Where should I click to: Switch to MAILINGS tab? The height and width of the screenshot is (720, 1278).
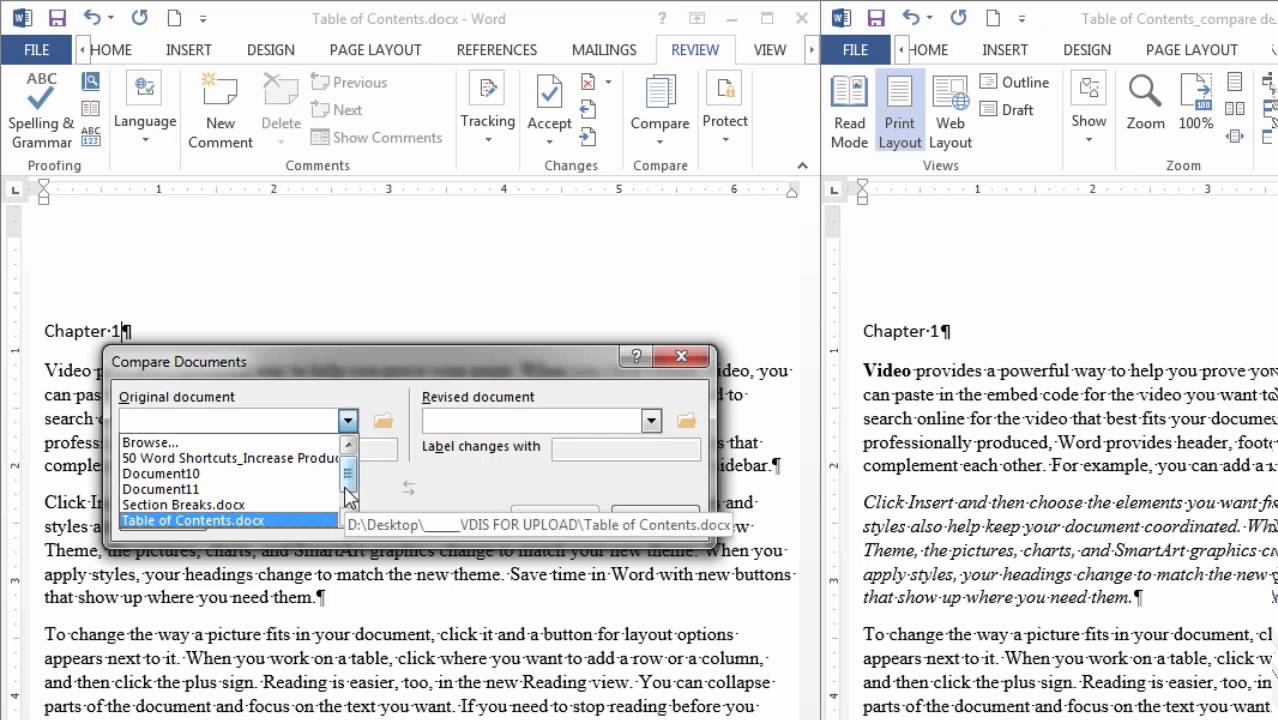[x=604, y=50]
